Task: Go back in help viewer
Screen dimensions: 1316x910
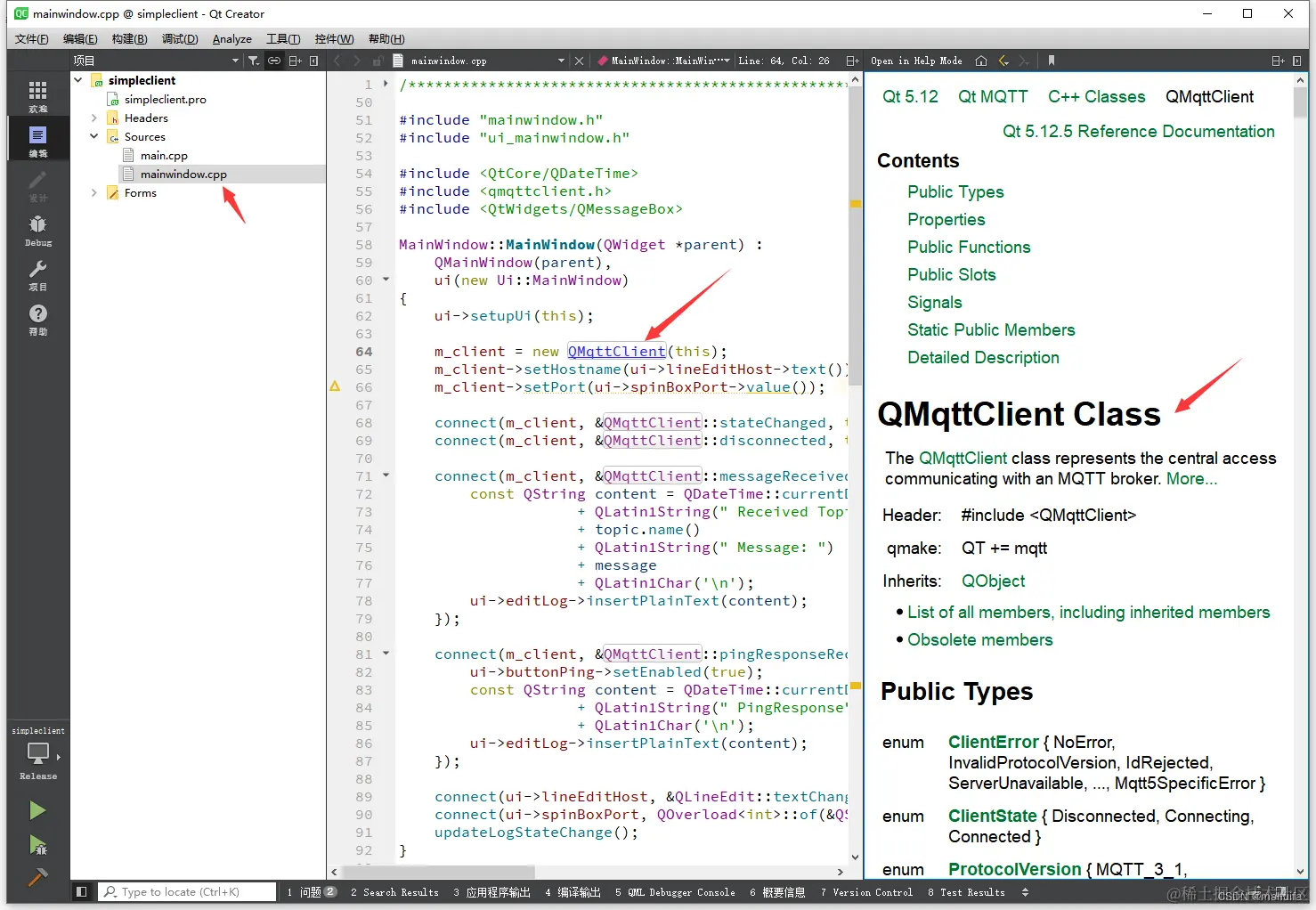Action: [x=1004, y=61]
